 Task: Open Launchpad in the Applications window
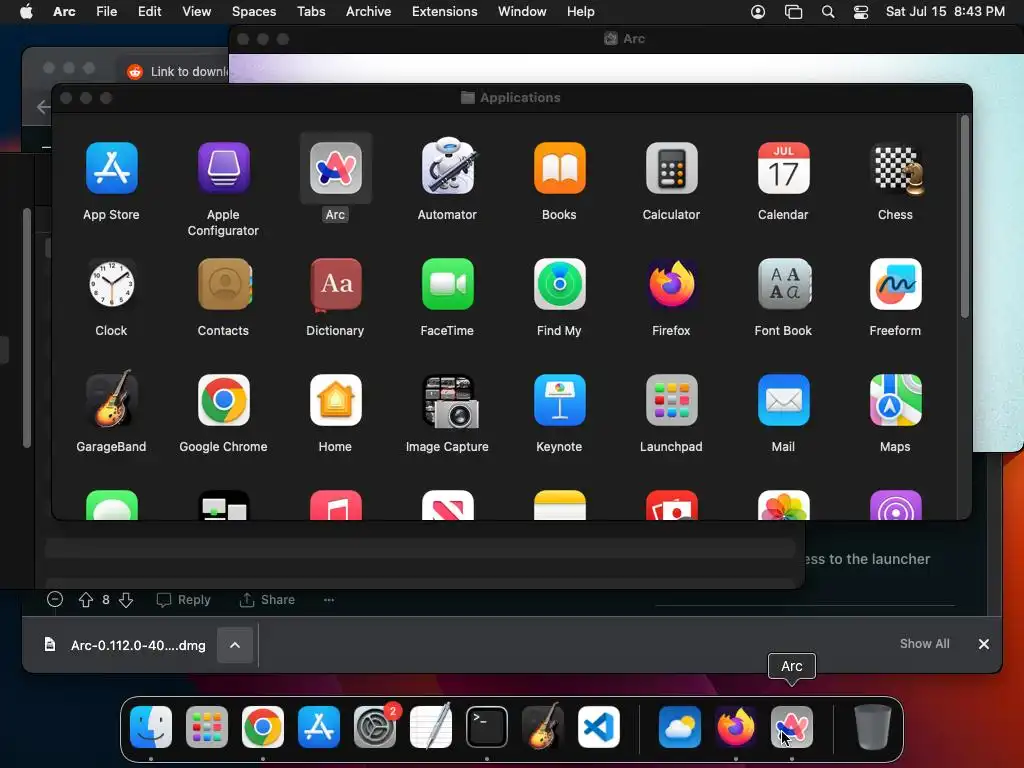click(x=671, y=400)
